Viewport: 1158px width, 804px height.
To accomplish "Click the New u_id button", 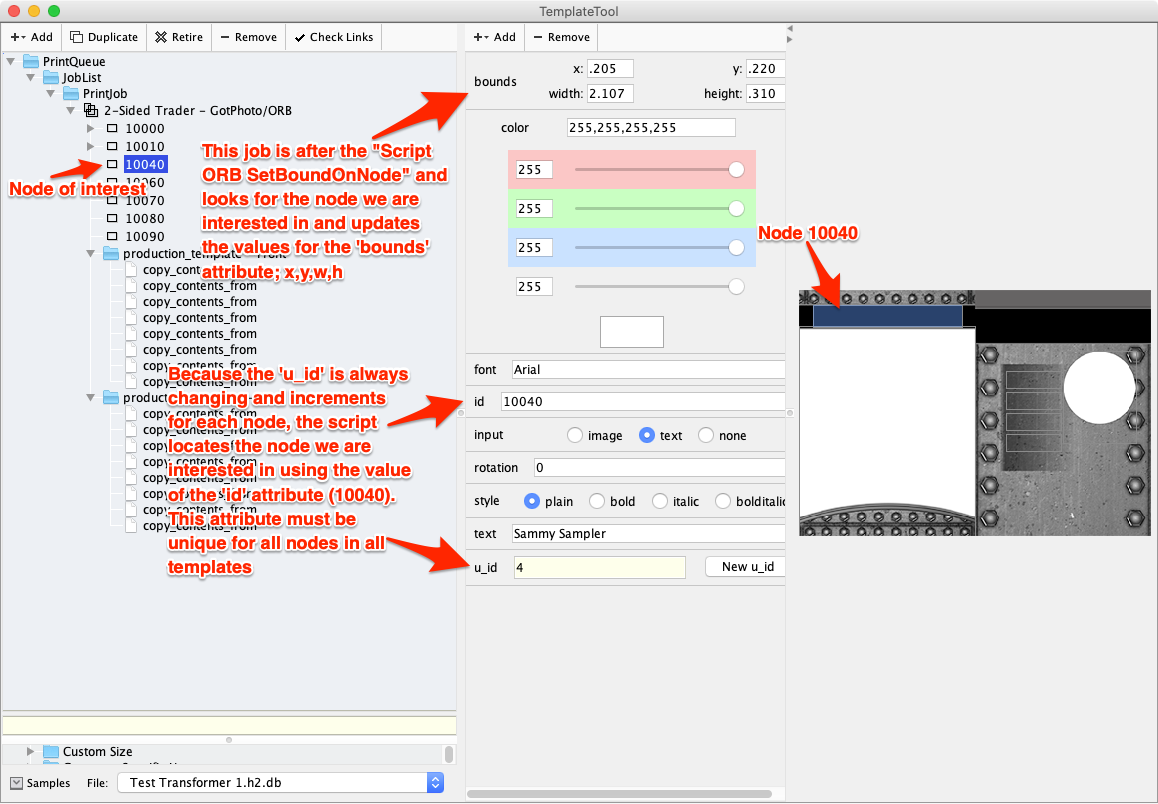I will click(x=746, y=567).
